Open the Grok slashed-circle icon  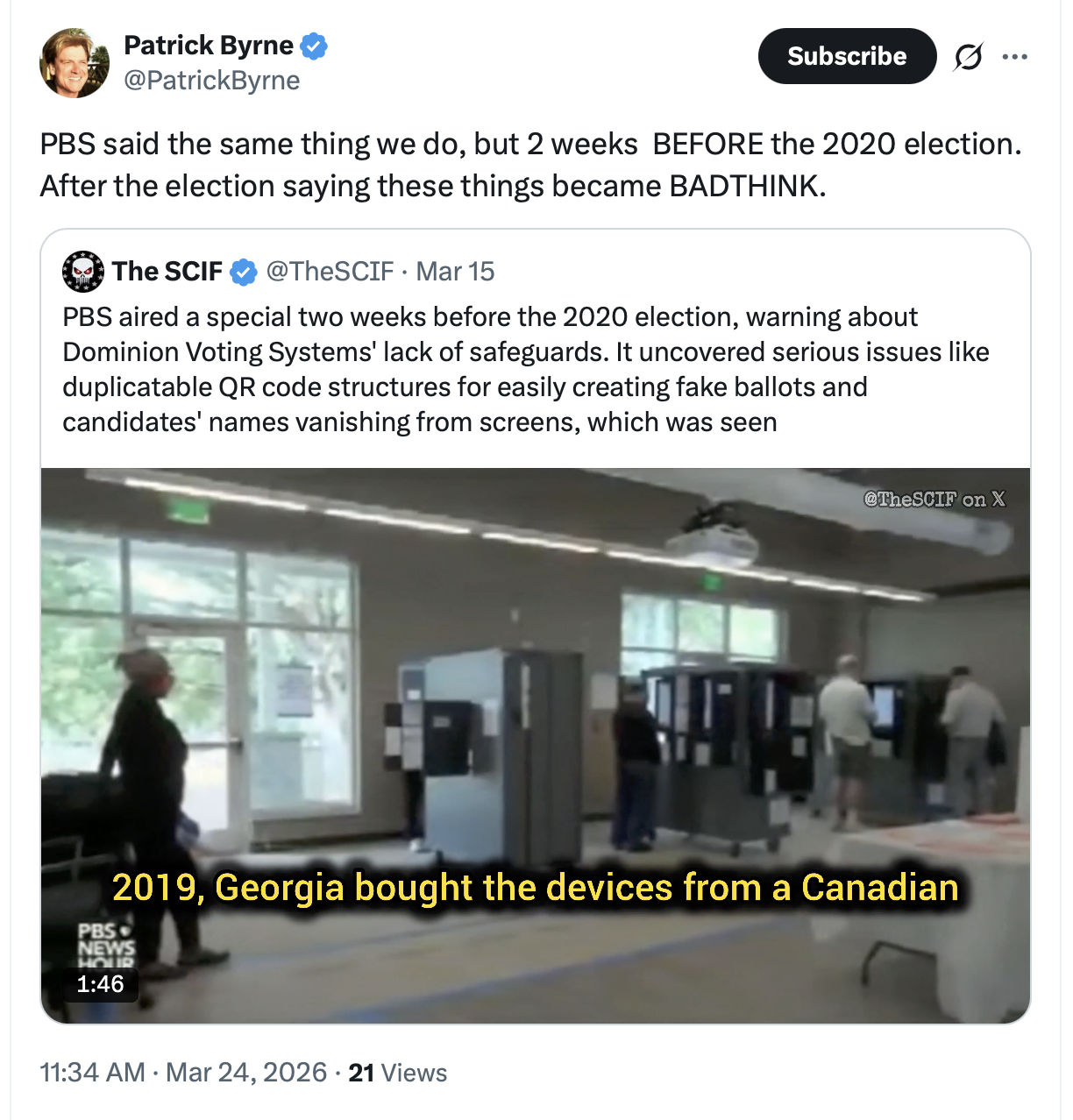(x=968, y=57)
